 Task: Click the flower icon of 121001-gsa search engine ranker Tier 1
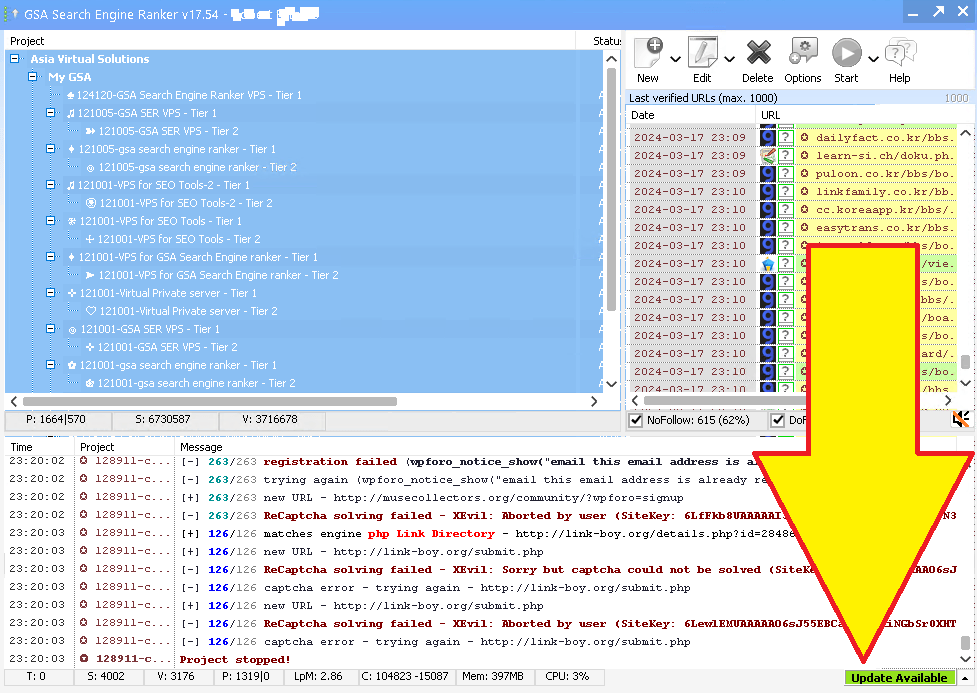point(72,365)
